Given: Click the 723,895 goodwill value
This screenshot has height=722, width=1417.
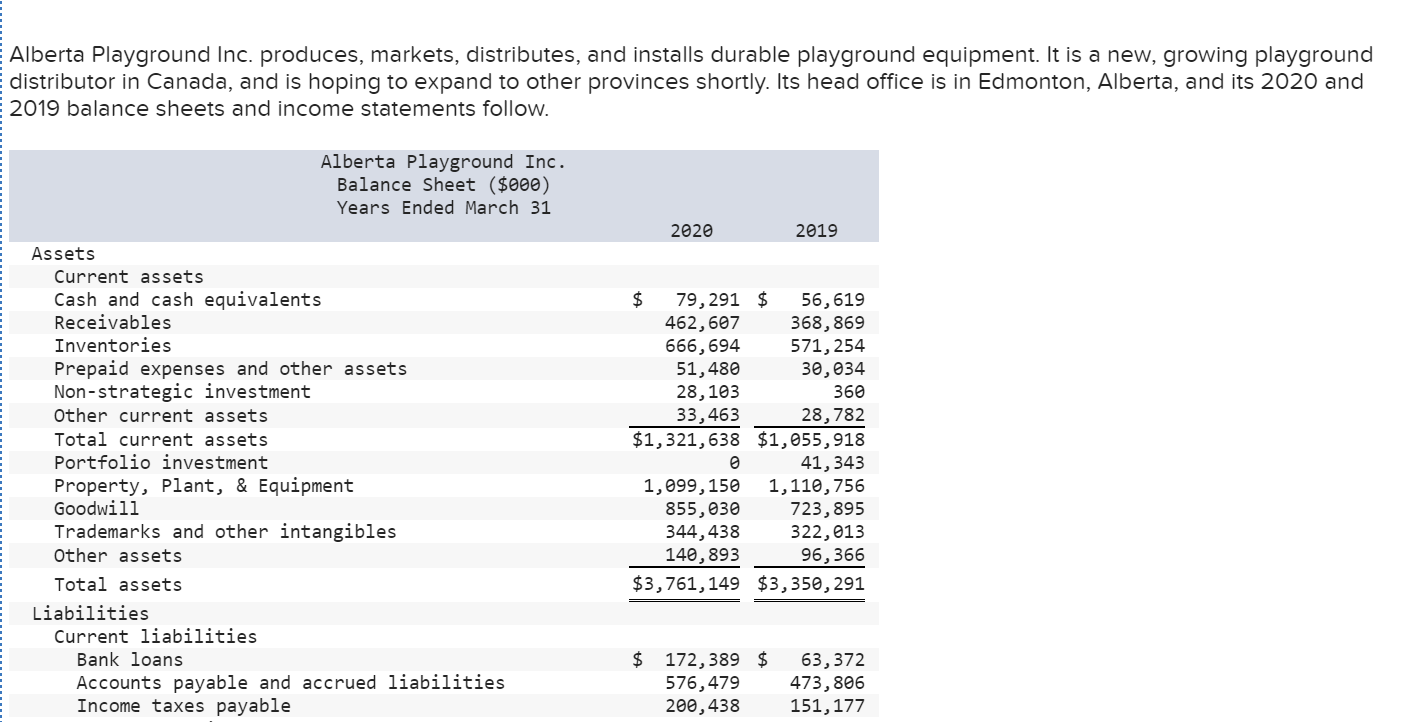Looking at the screenshot, I should [x=828, y=509].
